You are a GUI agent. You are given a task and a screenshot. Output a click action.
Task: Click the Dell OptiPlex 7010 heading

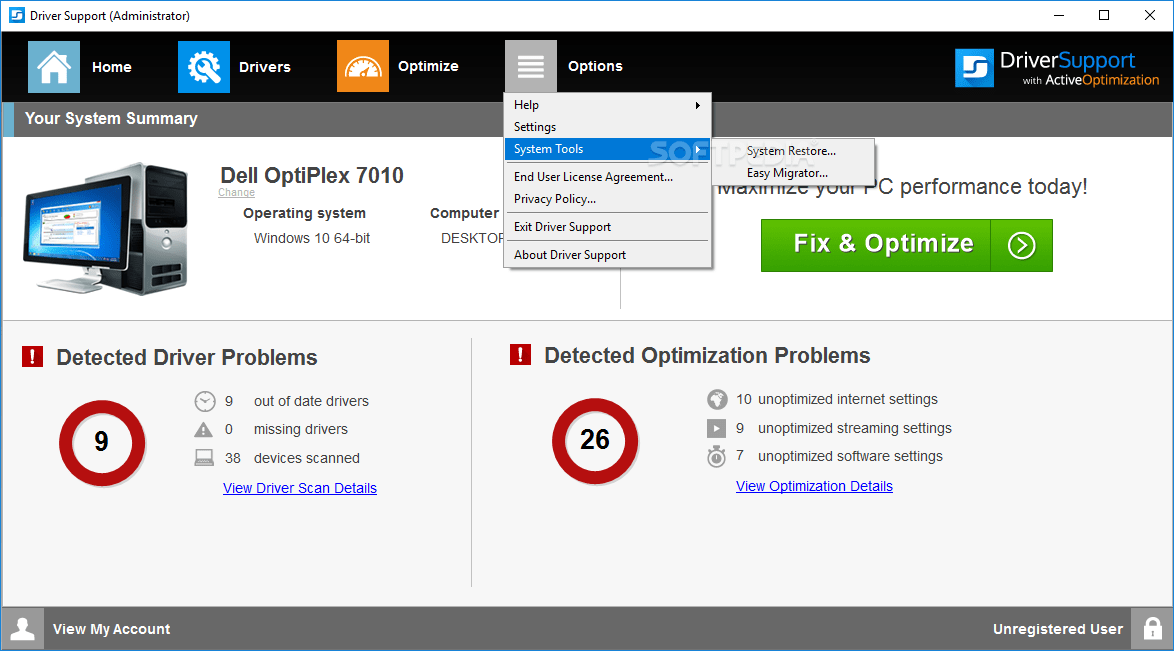click(x=312, y=175)
